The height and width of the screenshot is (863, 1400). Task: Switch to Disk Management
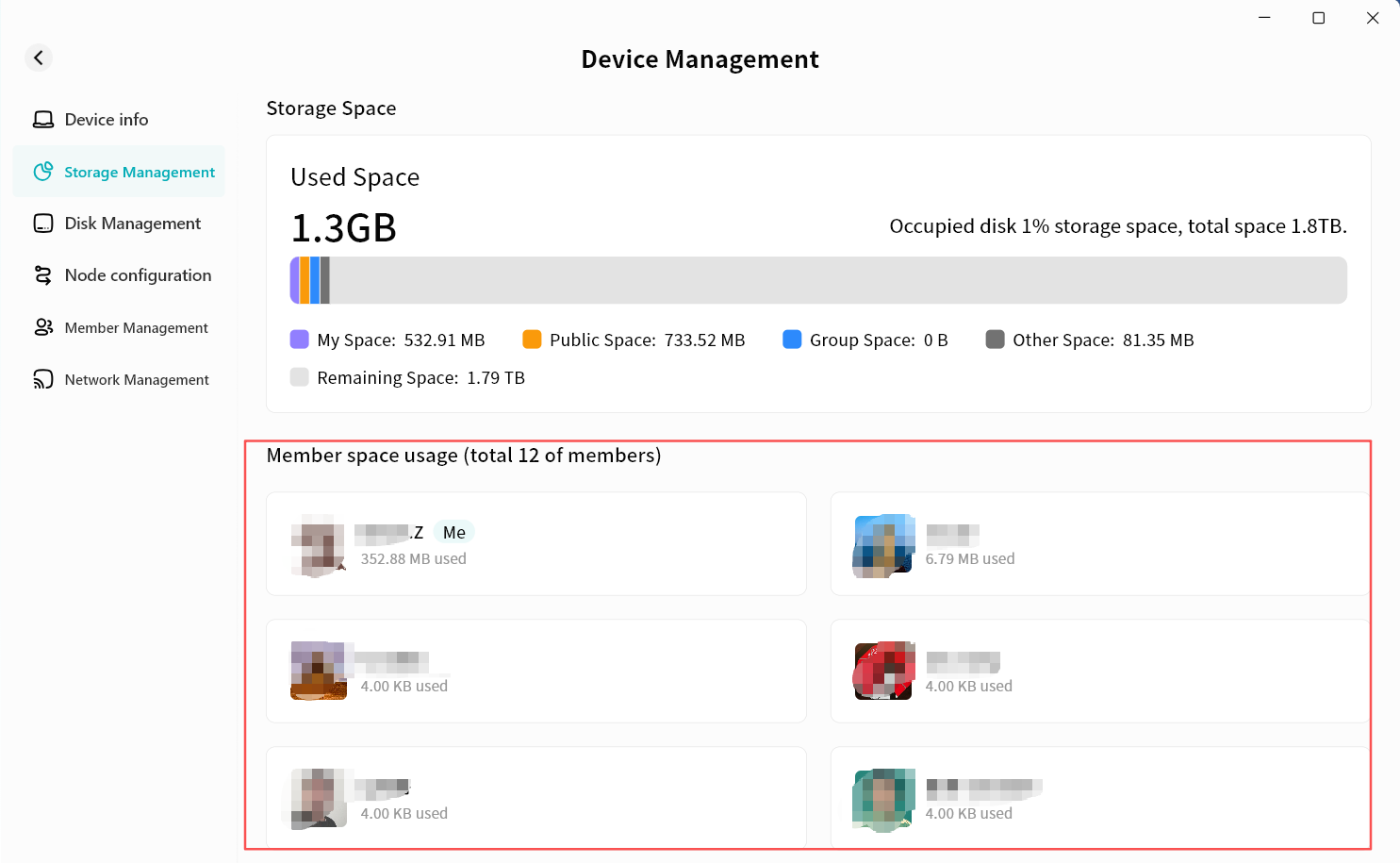[x=132, y=224]
